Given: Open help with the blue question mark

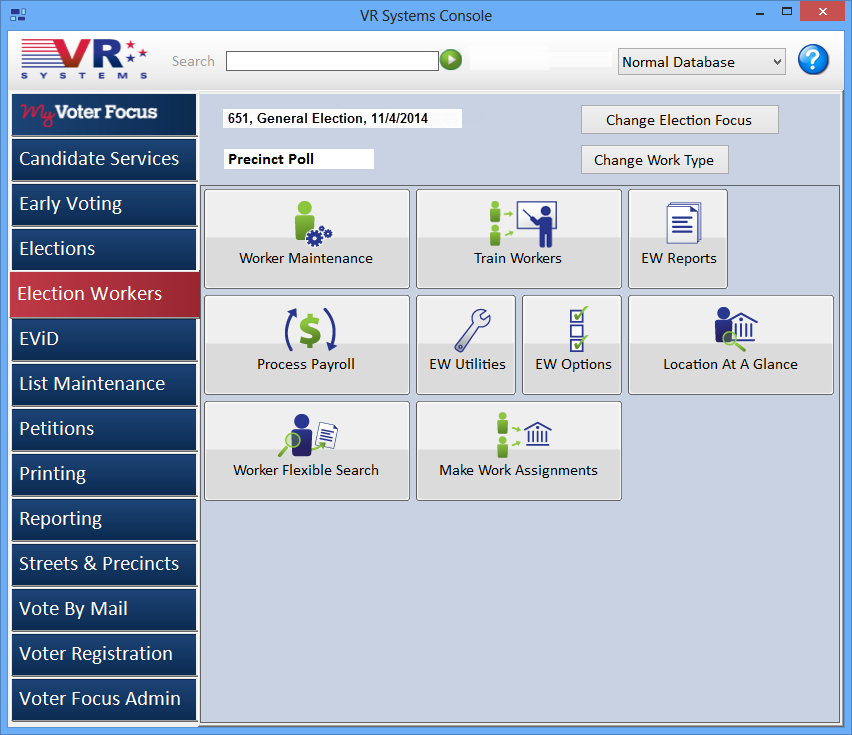Looking at the screenshot, I should 813,60.
